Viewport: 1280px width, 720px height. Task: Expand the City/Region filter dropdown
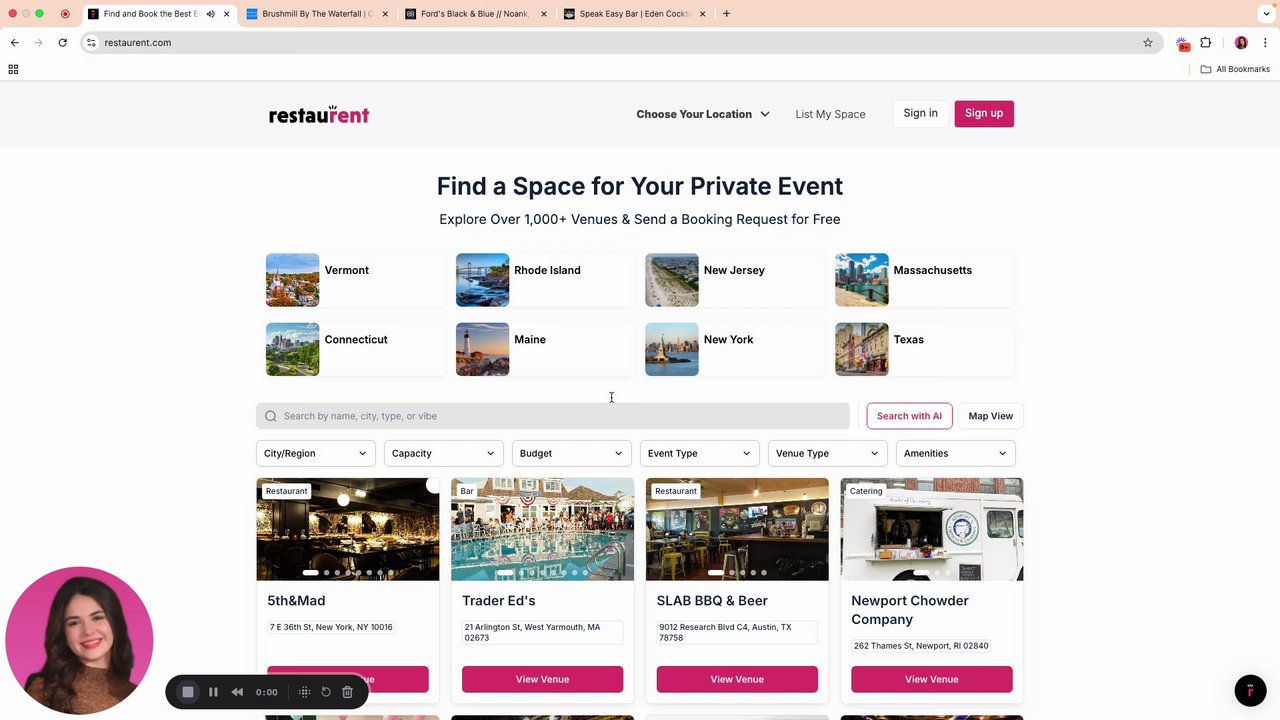click(315, 453)
